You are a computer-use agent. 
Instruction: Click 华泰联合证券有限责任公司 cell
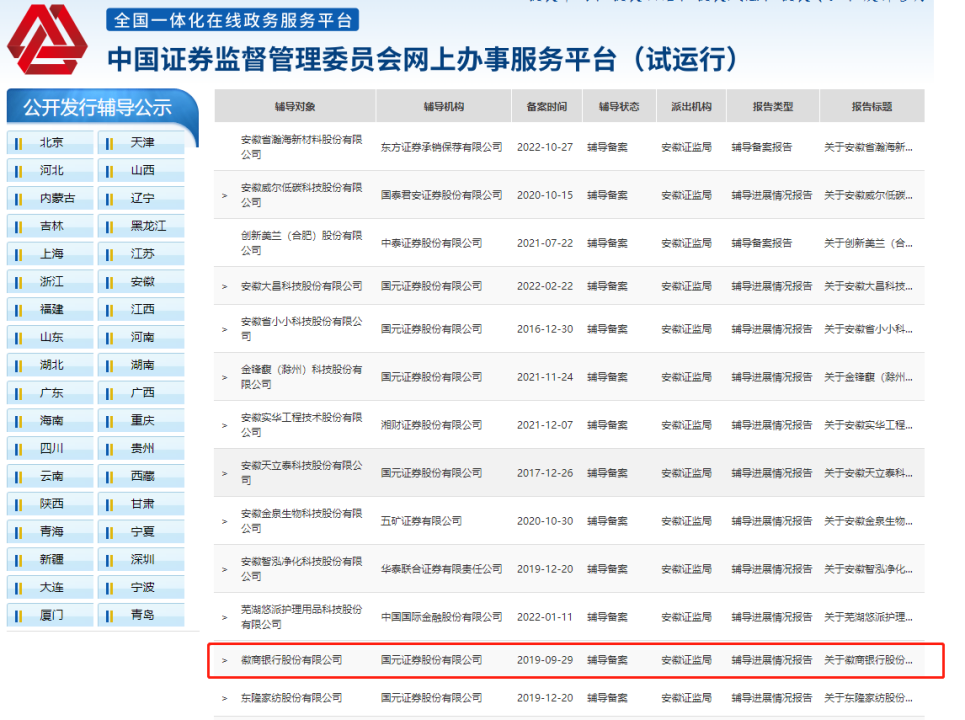[441, 569]
